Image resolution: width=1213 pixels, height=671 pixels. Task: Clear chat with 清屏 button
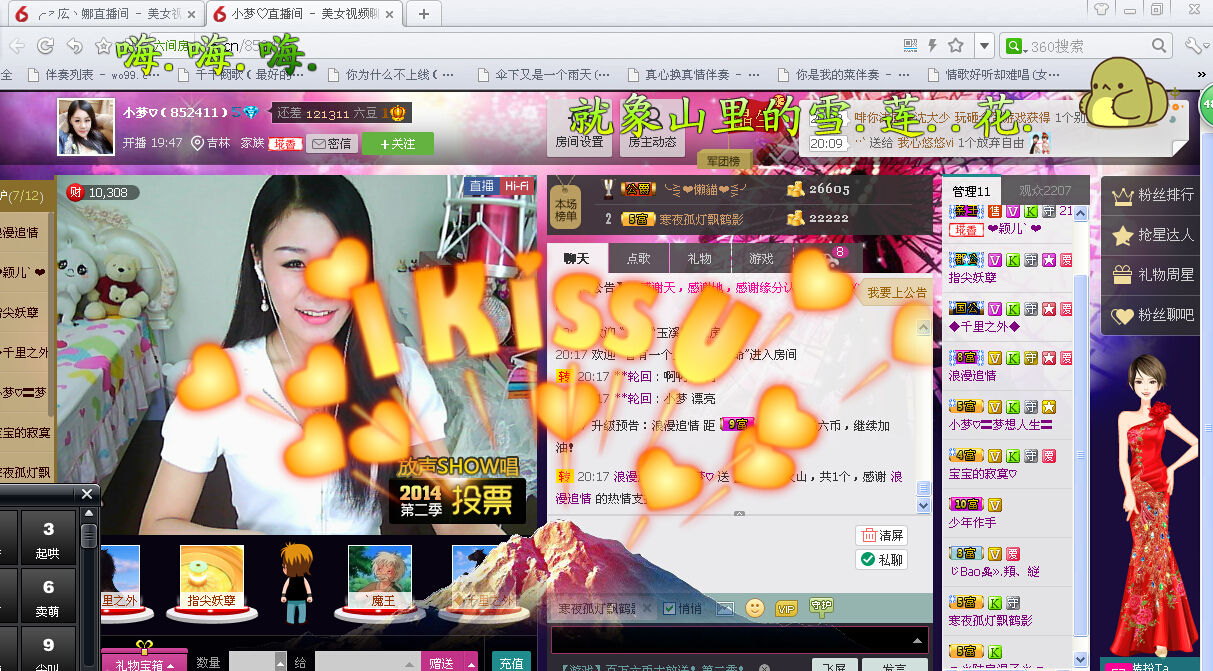[882, 536]
